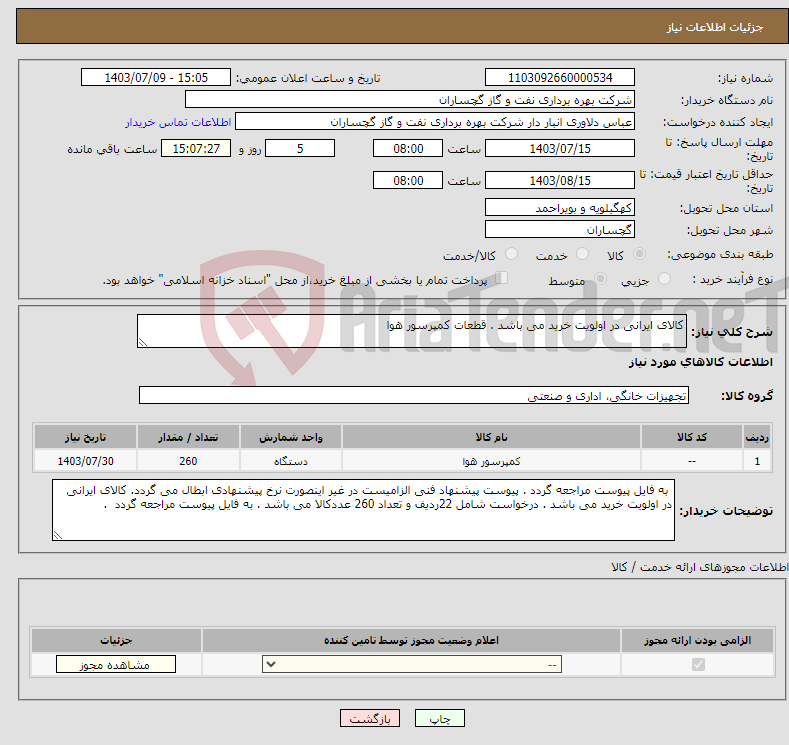Select the کالا radio button

point(639,254)
